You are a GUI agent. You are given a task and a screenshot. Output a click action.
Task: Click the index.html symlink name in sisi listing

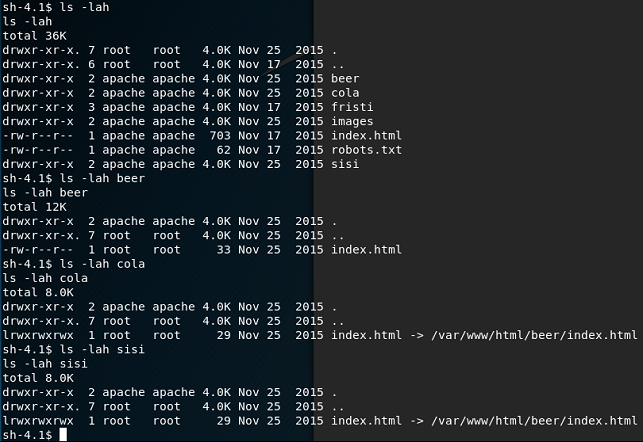click(x=366, y=421)
